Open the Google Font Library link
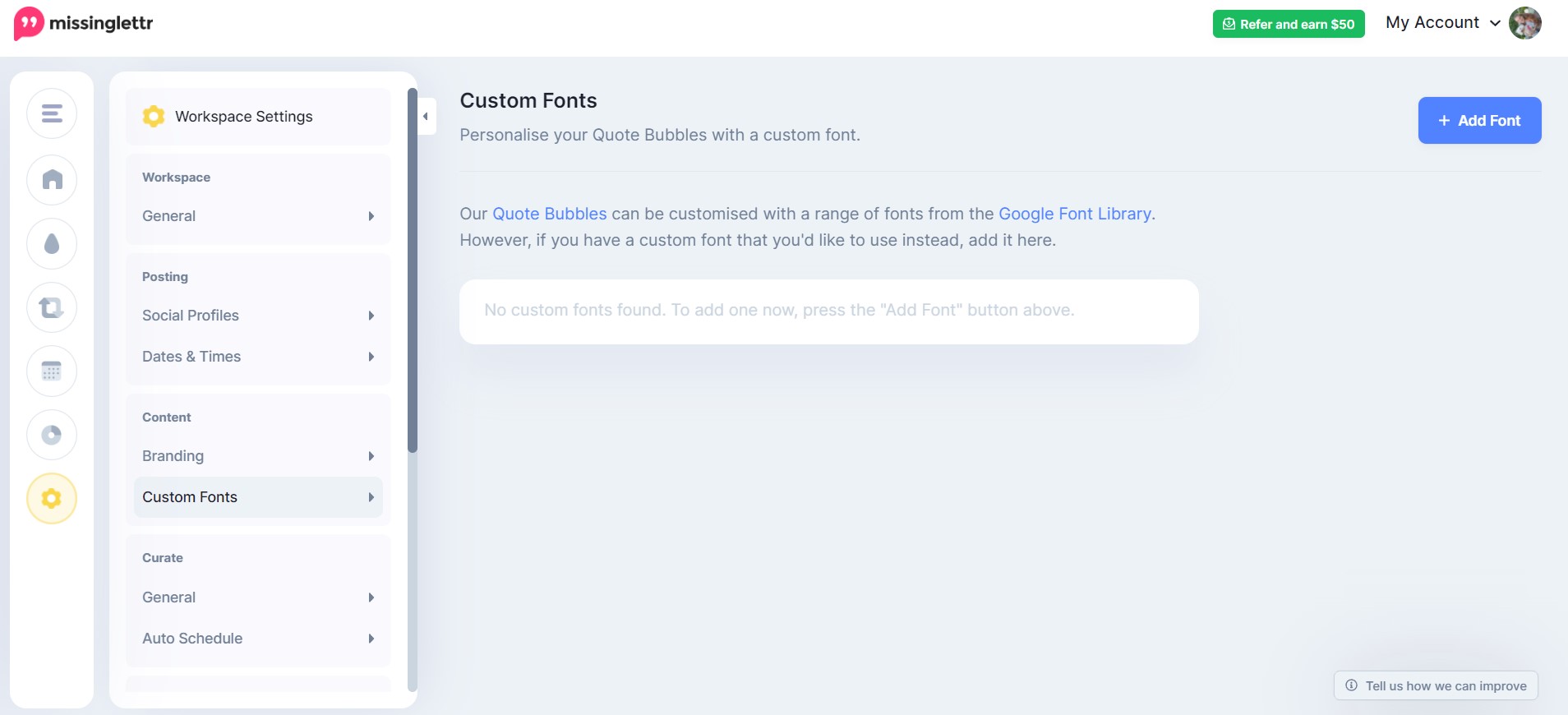 click(x=1075, y=214)
